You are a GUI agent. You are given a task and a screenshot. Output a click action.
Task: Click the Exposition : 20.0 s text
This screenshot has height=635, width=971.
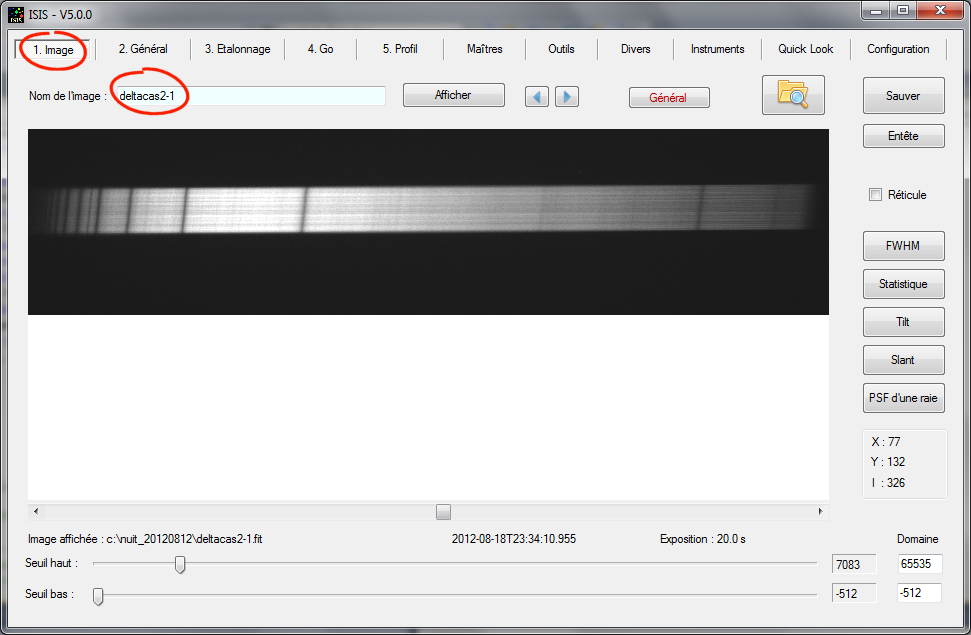703,539
